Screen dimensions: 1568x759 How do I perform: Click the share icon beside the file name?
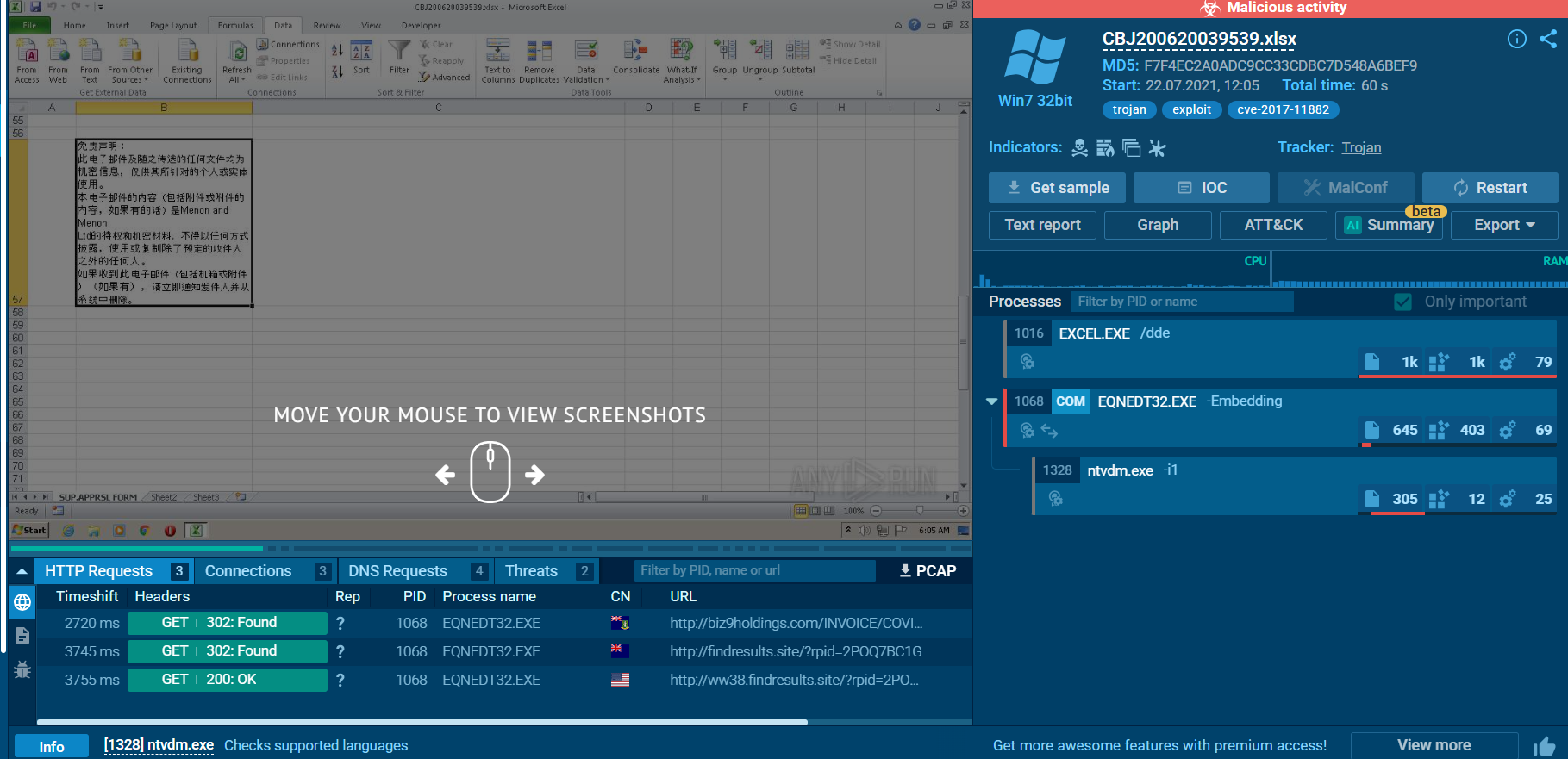(1548, 39)
